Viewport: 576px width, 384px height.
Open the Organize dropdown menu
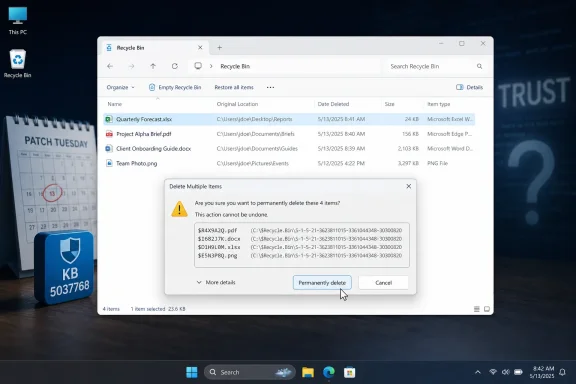coord(120,87)
